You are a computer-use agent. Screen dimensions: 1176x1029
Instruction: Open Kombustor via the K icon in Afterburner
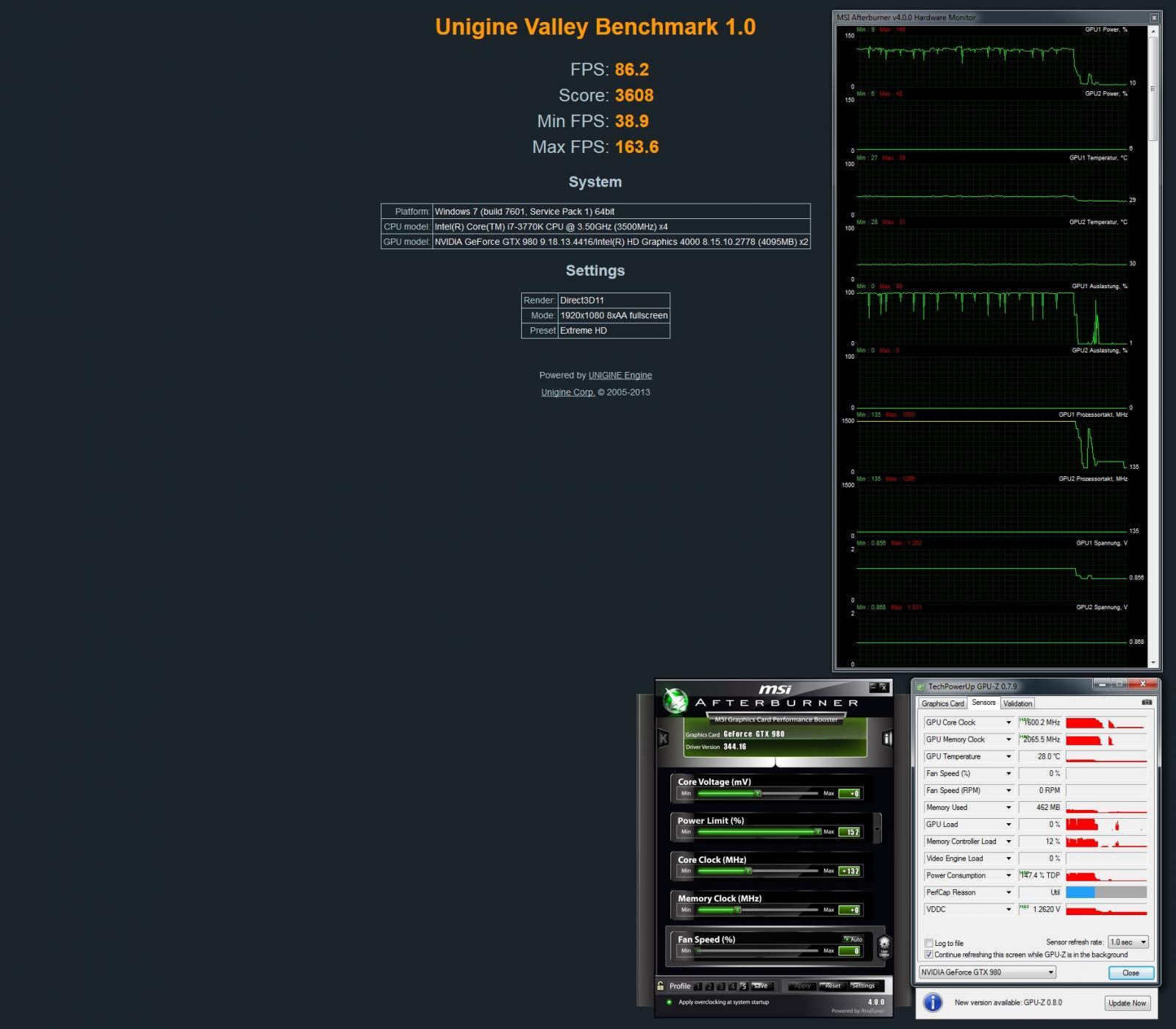click(x=663, y=738)
